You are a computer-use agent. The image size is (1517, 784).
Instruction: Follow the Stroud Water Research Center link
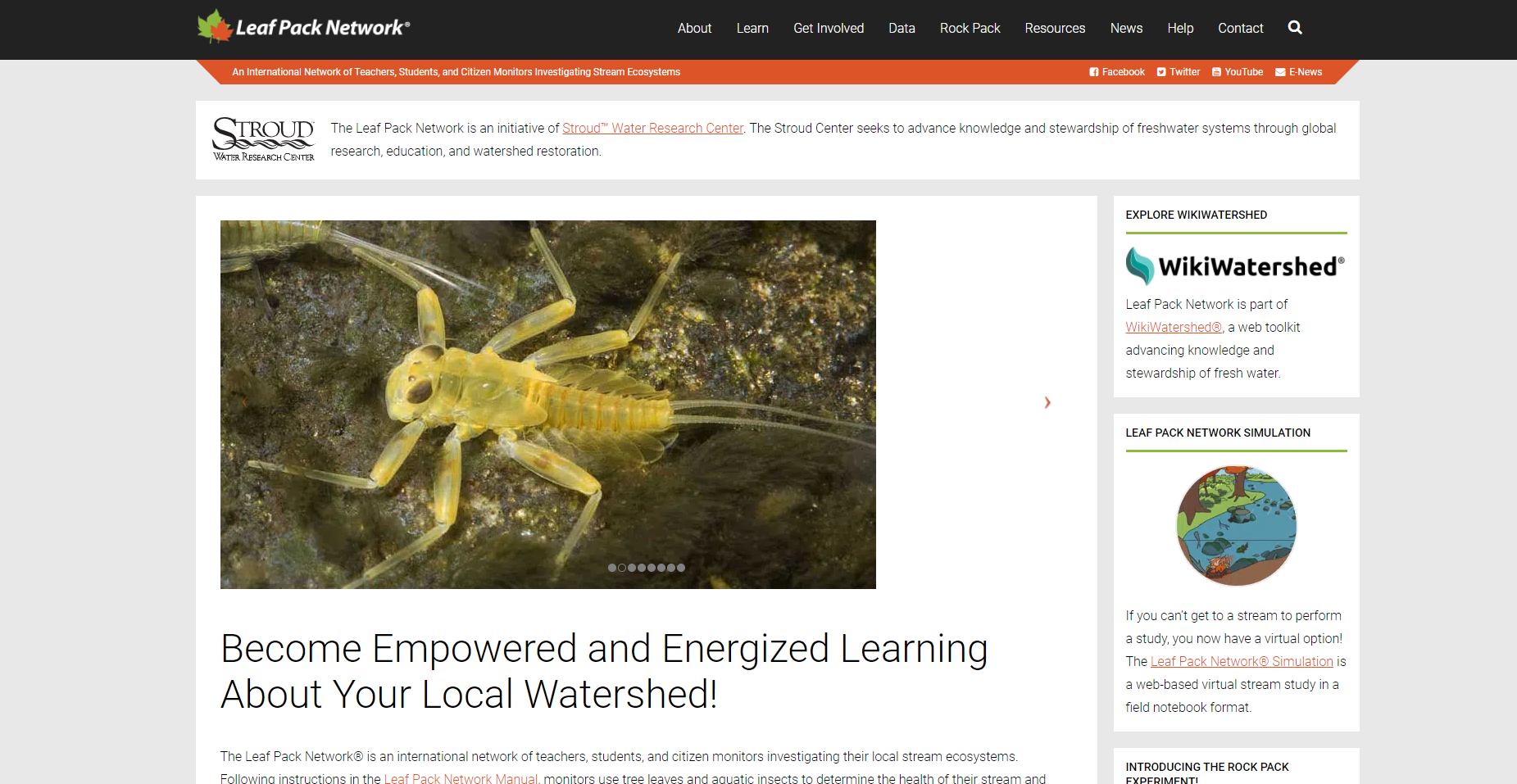tap(652, 128)
